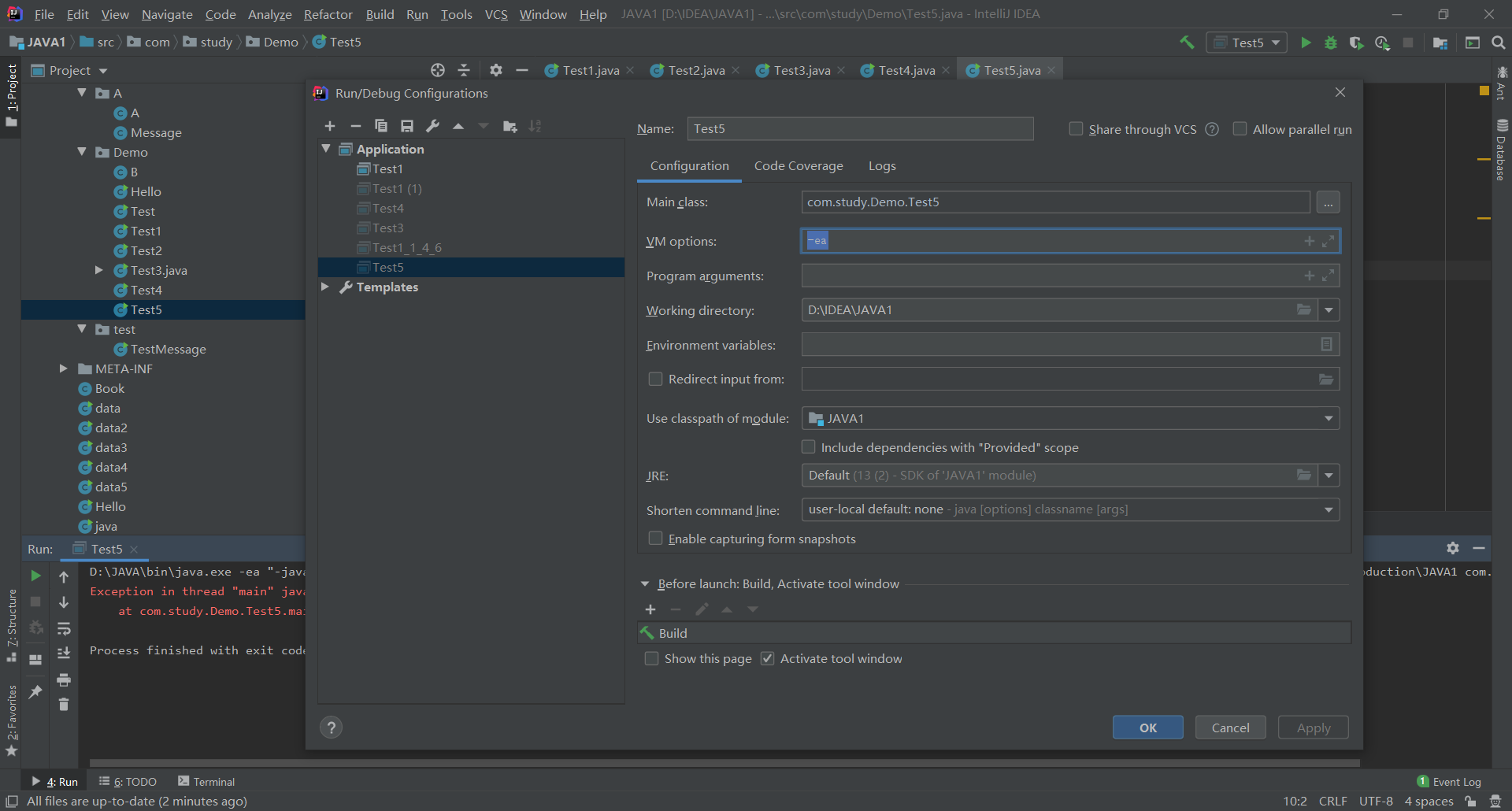Edit environment variables list icon
The image size is (1512, 811).
1326,344
